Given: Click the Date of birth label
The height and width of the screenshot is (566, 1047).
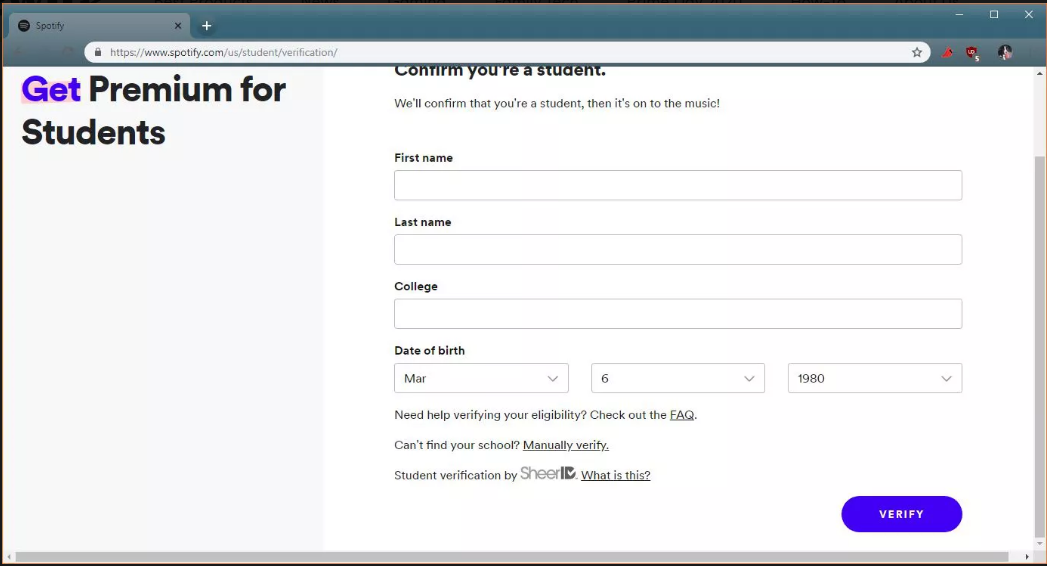Looking at the screenshot, I should [x=429, y=350].
